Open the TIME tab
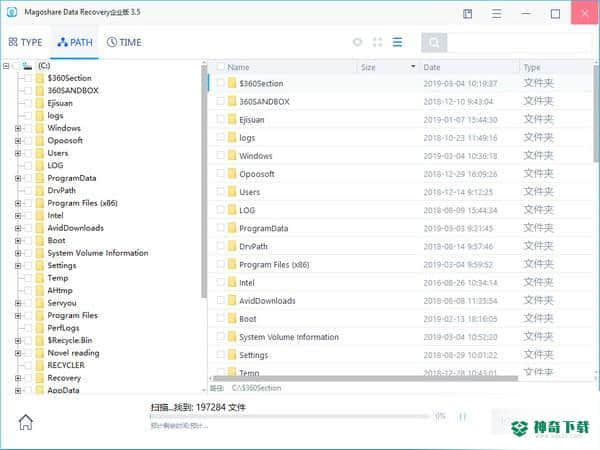This screenshot has height=450, width=600. click(124, 42)
